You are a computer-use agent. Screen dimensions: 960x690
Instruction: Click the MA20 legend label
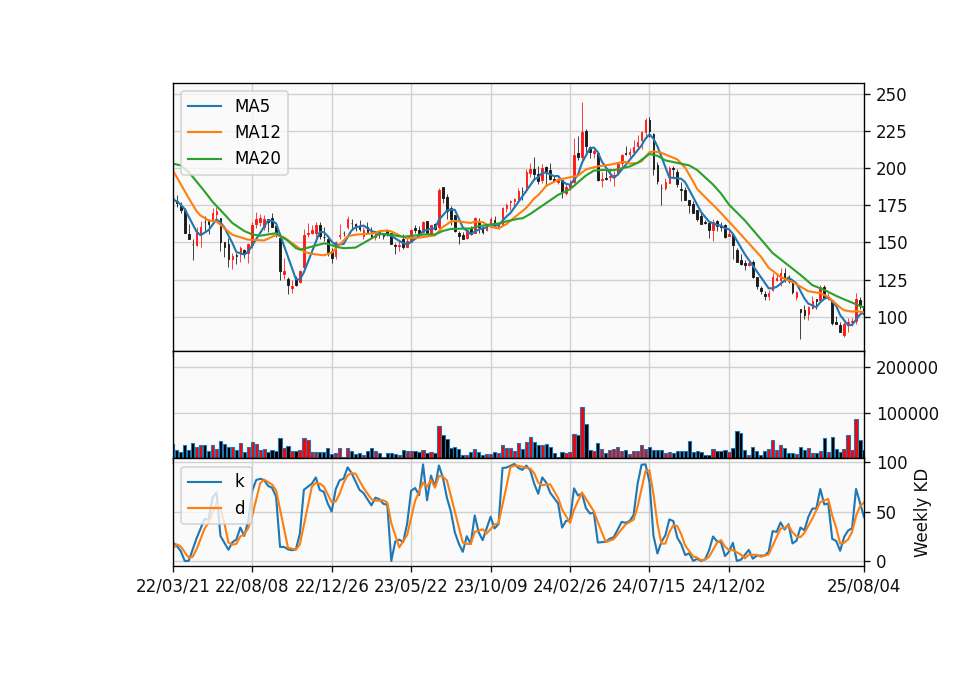257,159
